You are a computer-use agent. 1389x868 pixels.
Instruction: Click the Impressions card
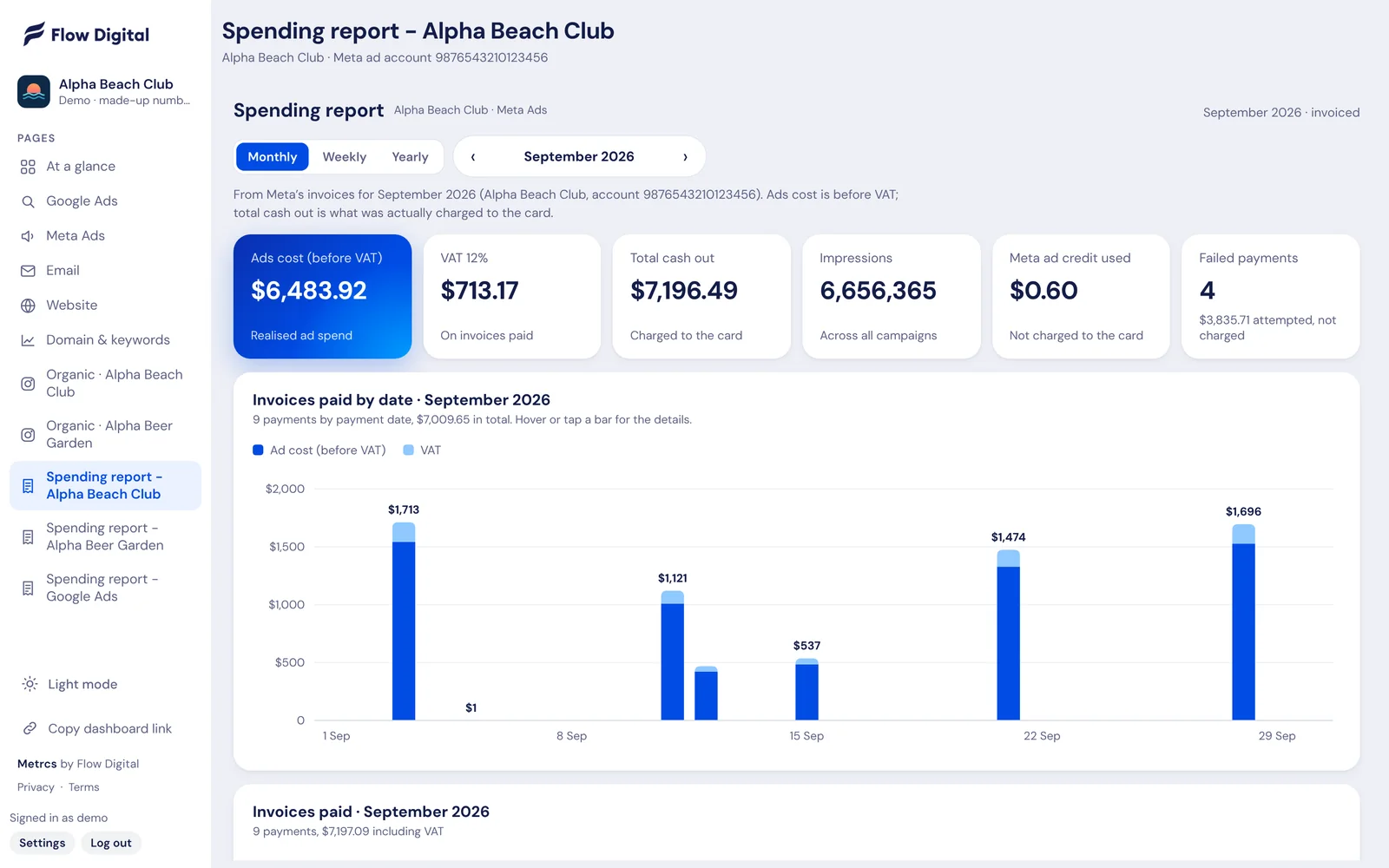[892, 296]
